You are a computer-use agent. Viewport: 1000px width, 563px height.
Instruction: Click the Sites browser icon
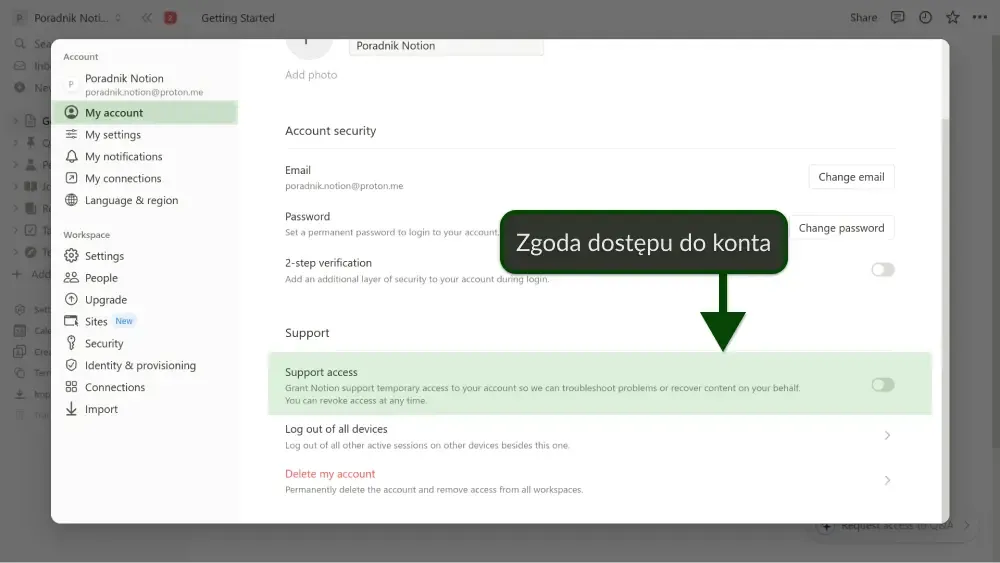click(71, 321)
